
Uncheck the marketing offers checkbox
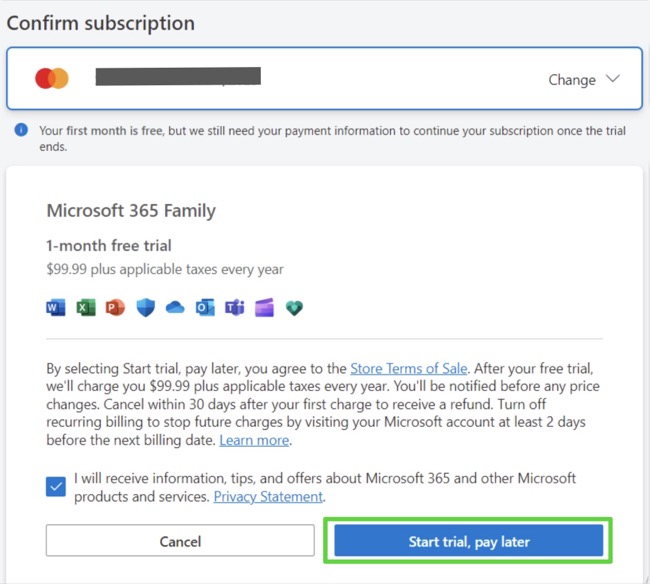click(x=56, y=487)
